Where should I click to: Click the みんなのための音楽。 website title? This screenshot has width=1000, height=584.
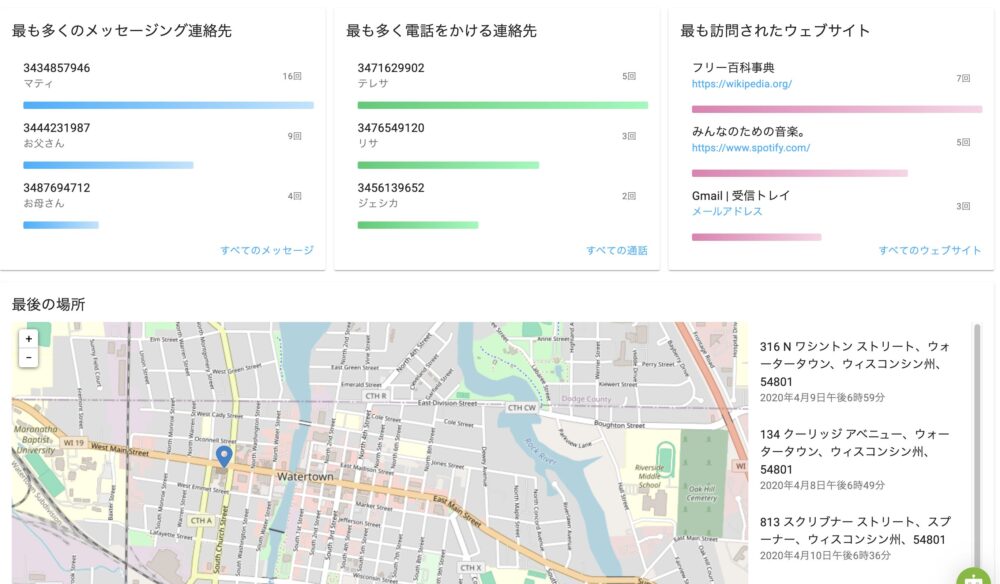click(749, 131)
